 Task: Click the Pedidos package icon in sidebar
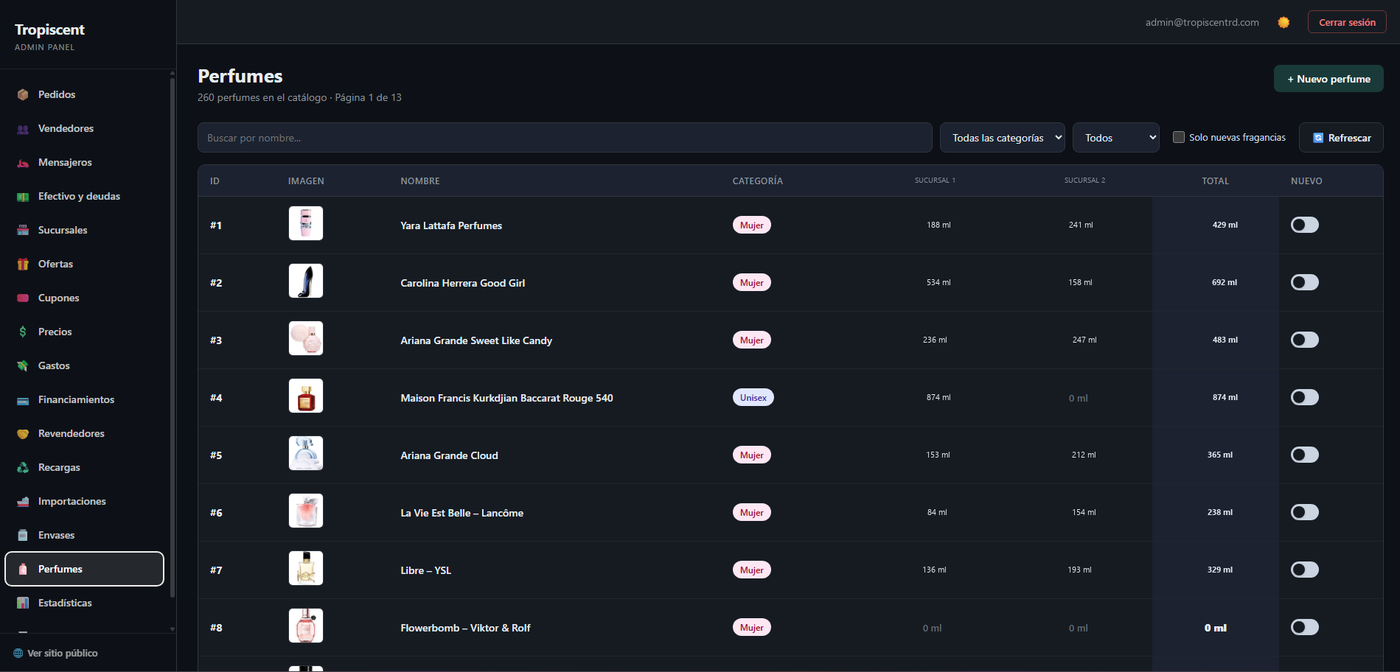click(x=22, y=95)
